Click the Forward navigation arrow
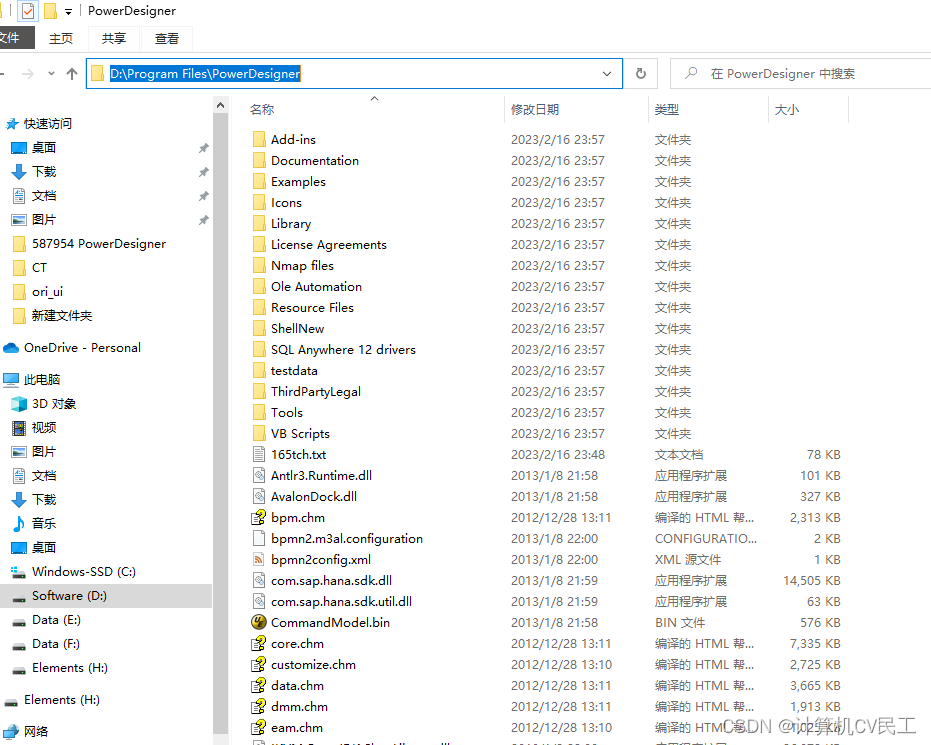 click(x=27, y=74)
